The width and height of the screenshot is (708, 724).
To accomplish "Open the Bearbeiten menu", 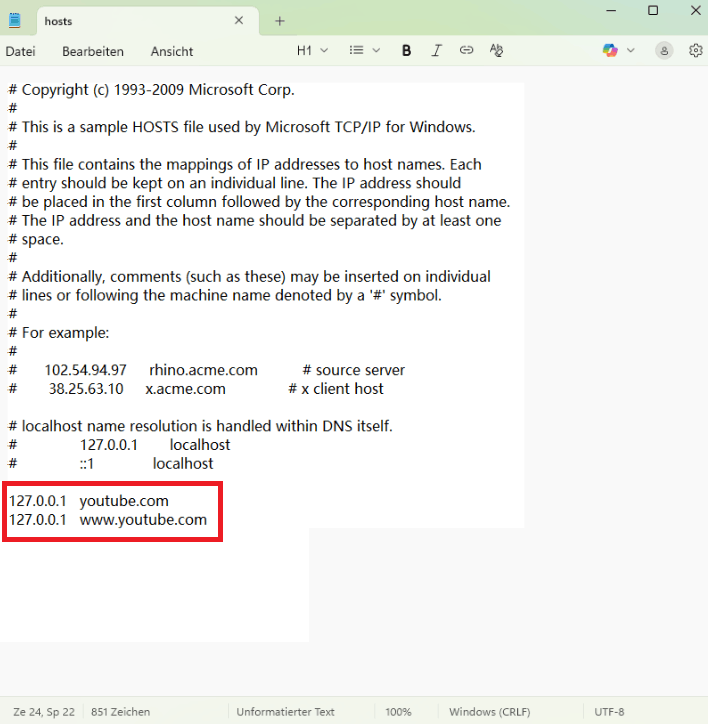I will (93, 51).
